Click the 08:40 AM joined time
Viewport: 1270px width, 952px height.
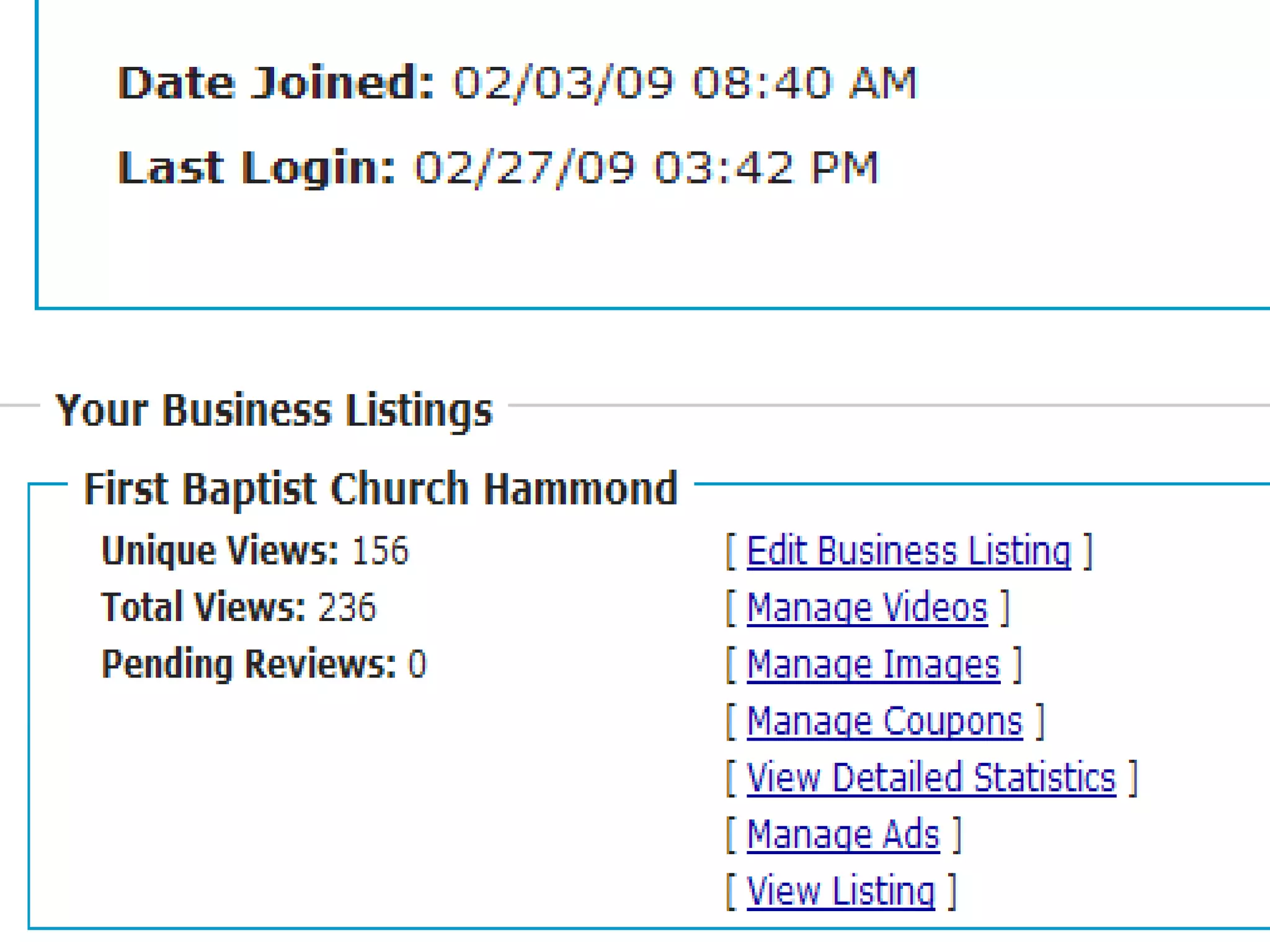(x=804, y=82)
